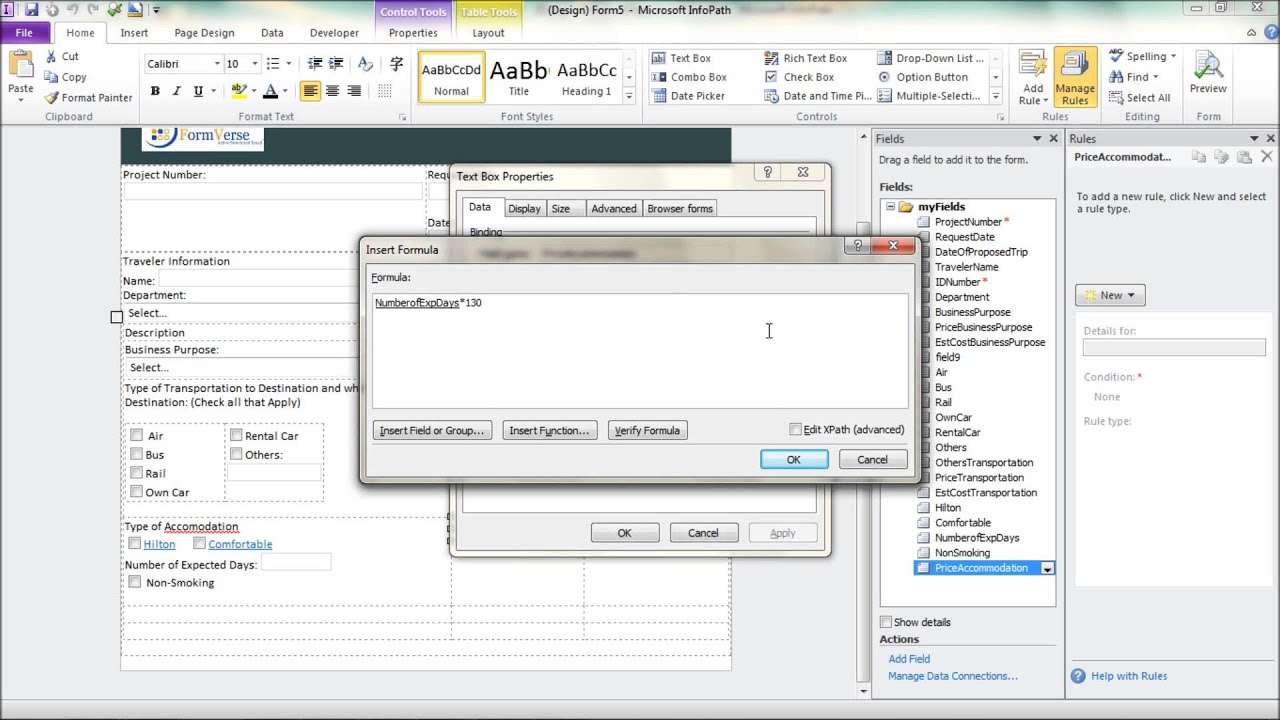The width and height of the screenshot is (1280, 720).
Task: Check the Rail transportation checkbox
Action: click(x=136, y=473)
